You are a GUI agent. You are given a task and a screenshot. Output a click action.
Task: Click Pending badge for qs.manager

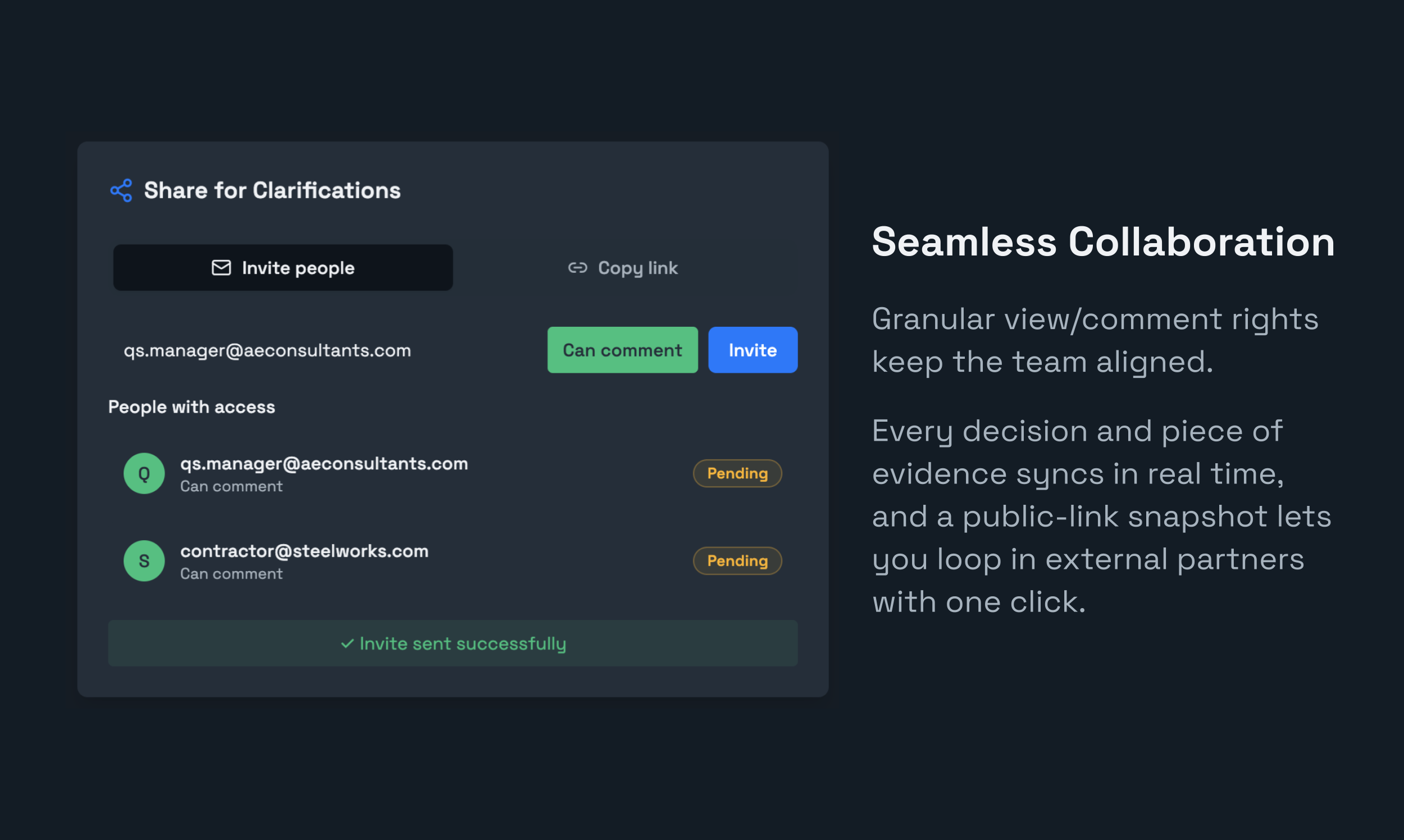click(737, 473)
